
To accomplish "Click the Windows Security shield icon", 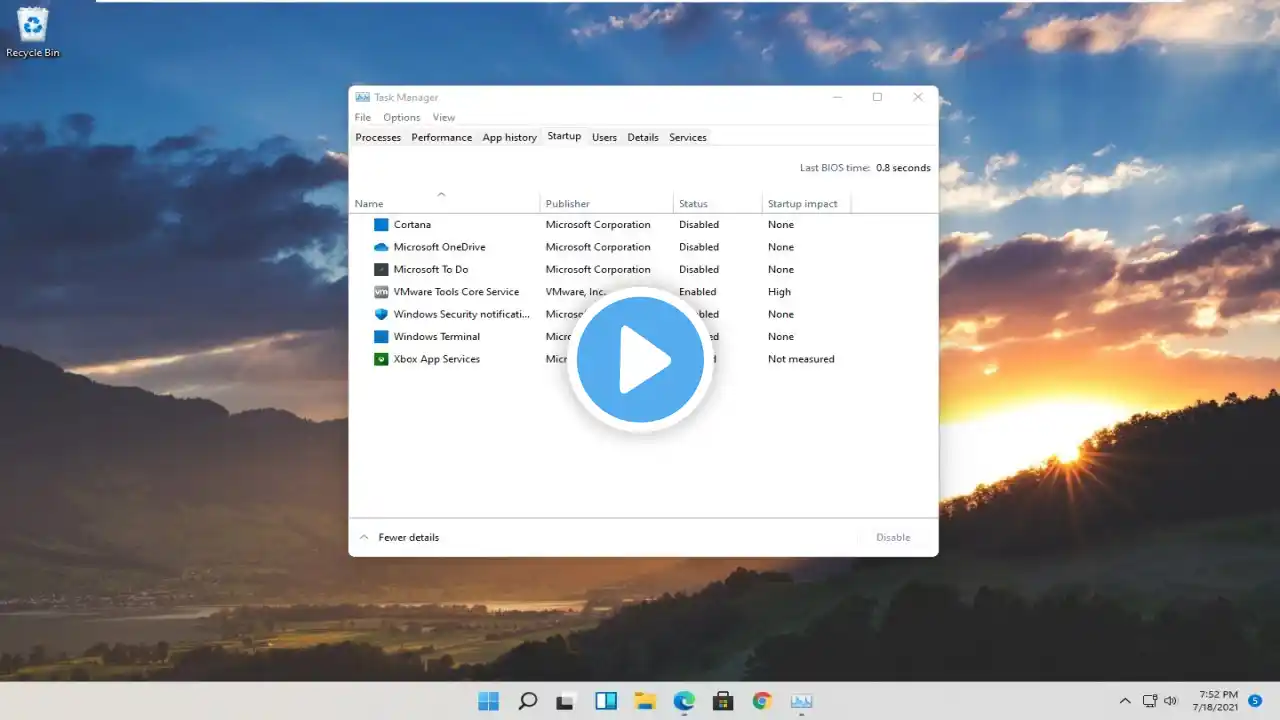I will click(381, 314).
